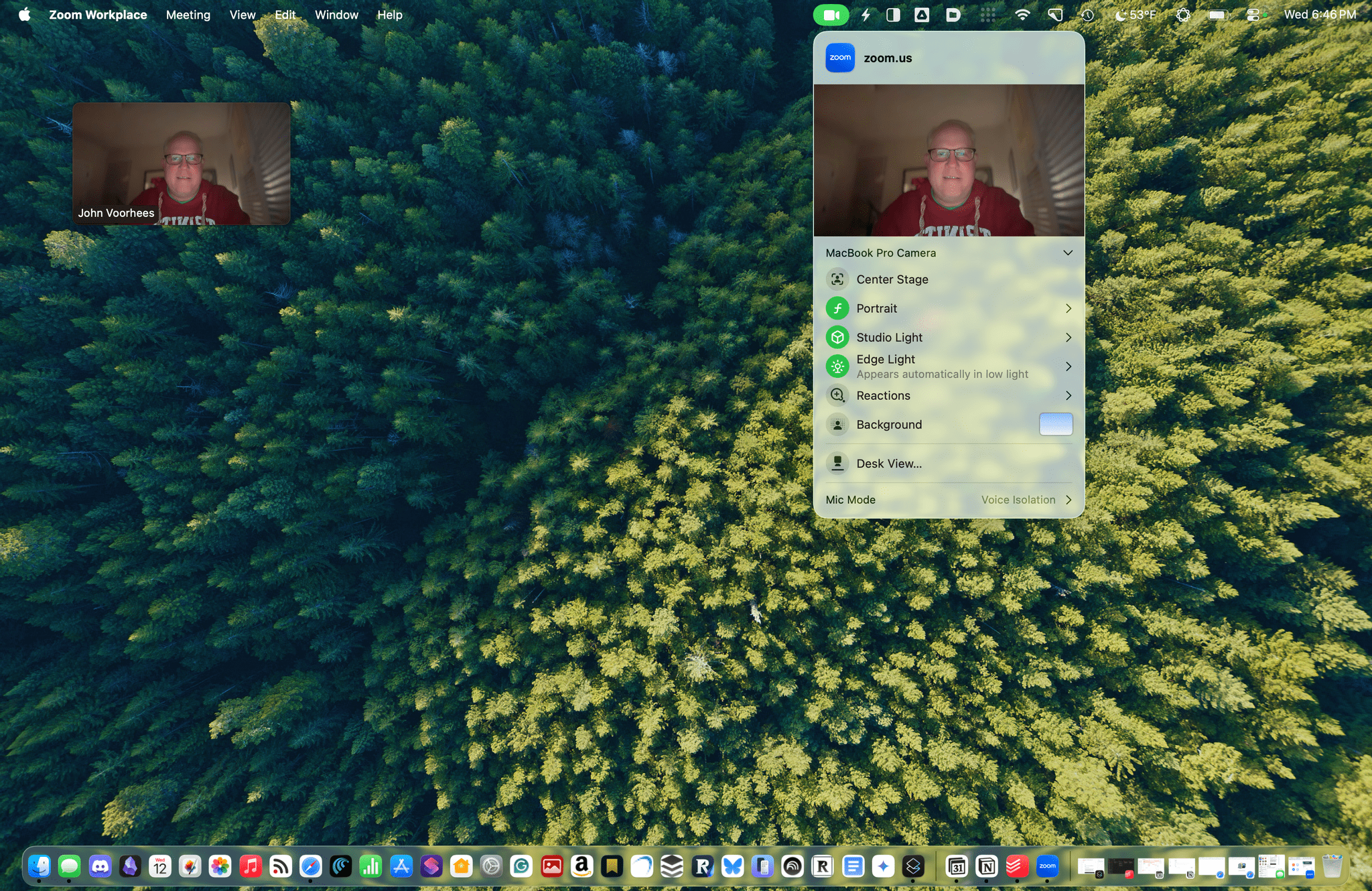Click the Background image swatch

click(x=1056, y=425)
